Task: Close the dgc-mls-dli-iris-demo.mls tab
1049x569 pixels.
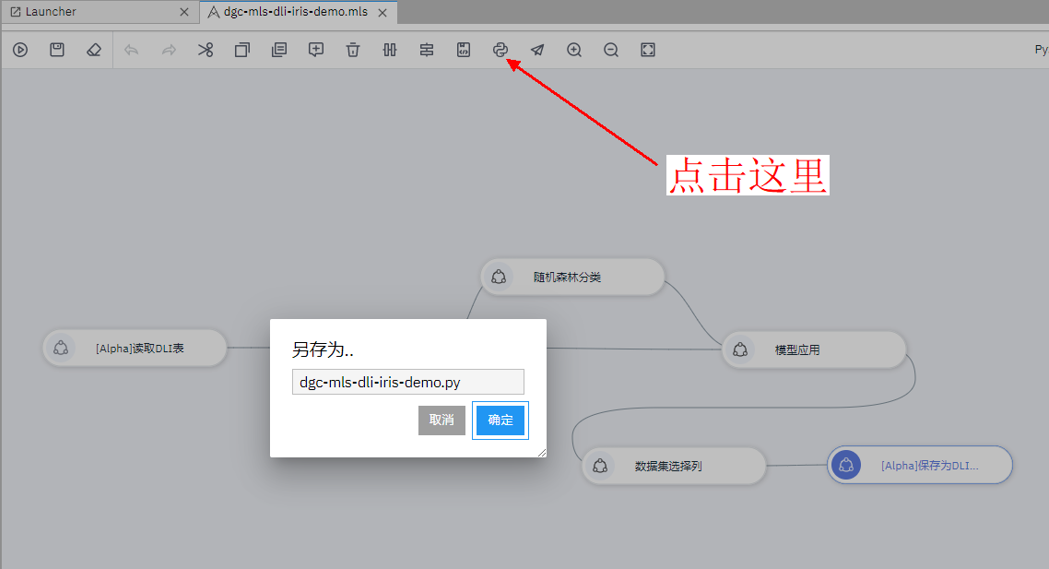Action: tap(382, 13)
